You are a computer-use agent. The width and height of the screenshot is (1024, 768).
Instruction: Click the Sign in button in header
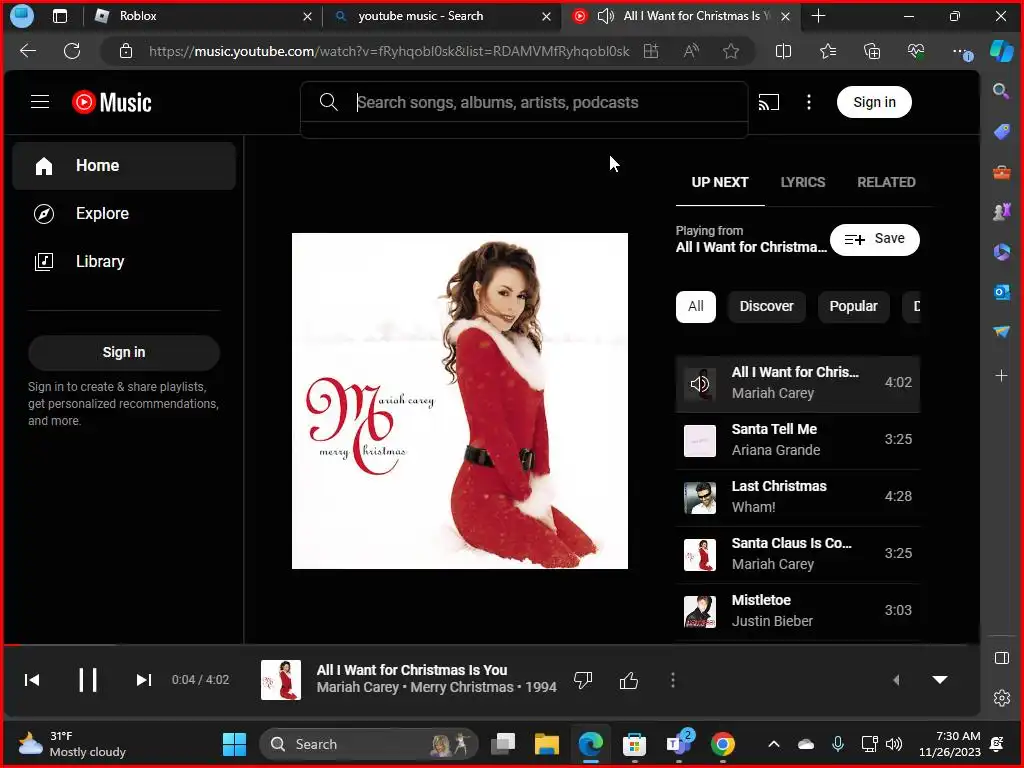pos(874,102)
